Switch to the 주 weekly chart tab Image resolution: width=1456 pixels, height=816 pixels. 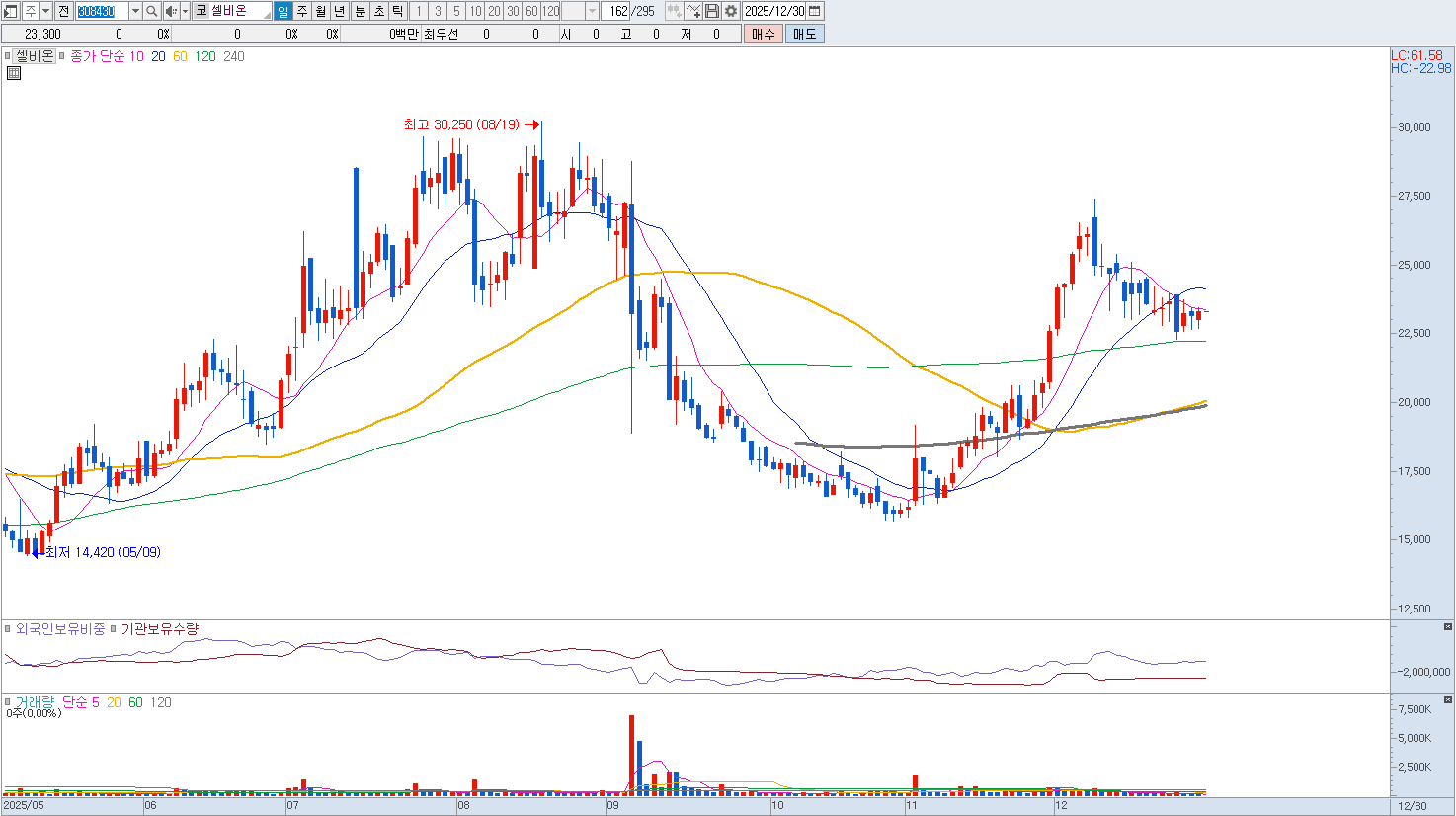pyautogui.click(x=302, y=11)
